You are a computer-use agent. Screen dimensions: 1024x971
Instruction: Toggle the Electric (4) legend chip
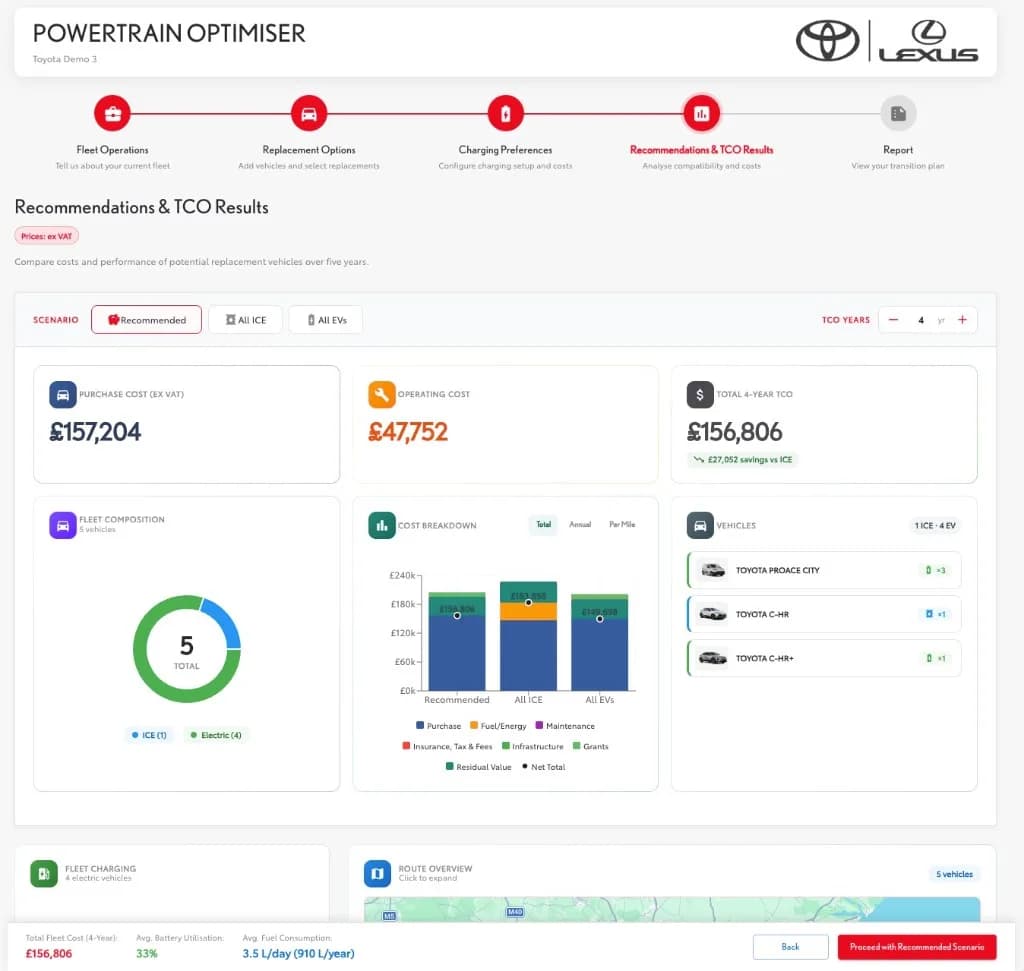click(216, 735)
